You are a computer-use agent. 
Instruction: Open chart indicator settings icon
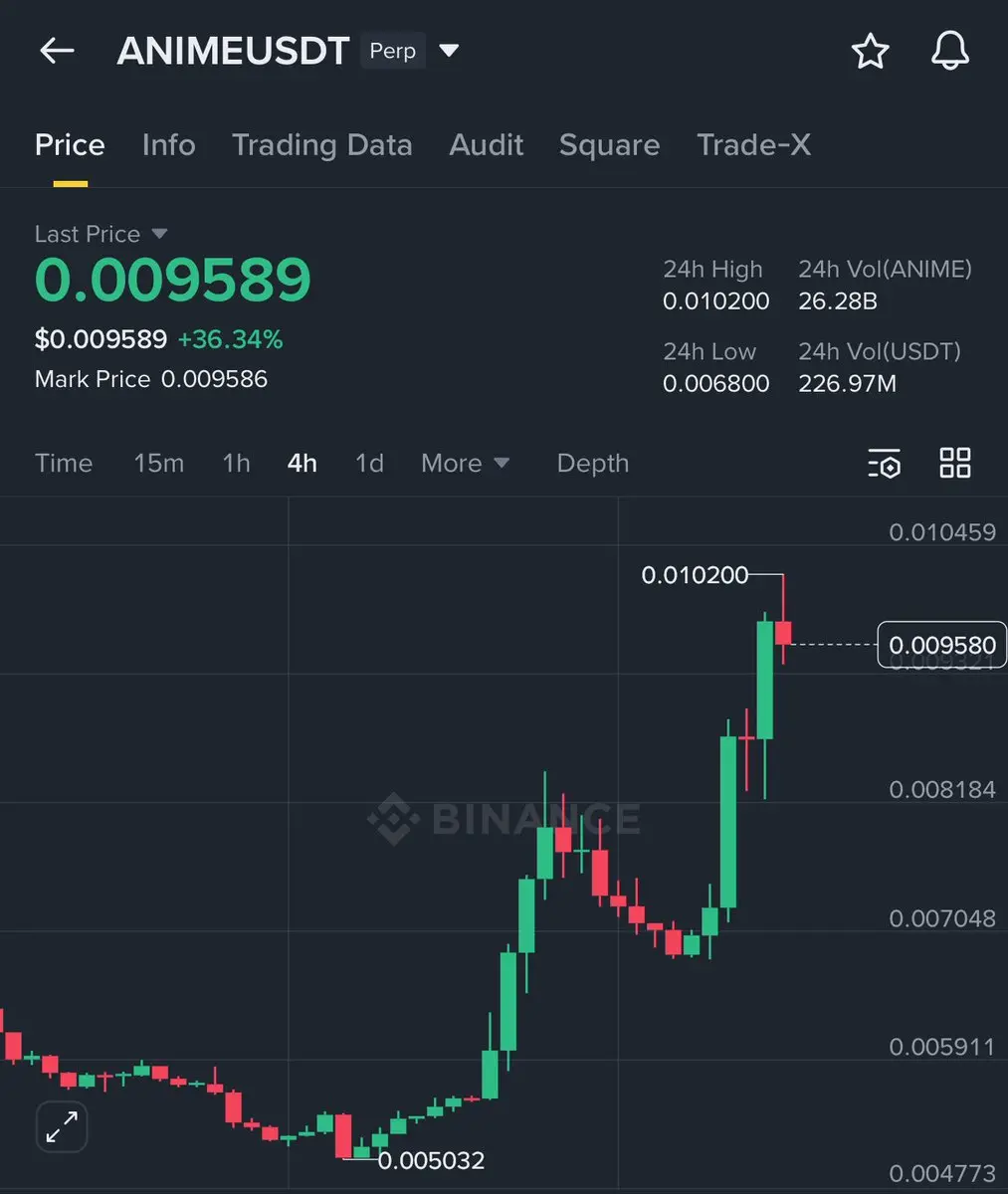(884, 463)
